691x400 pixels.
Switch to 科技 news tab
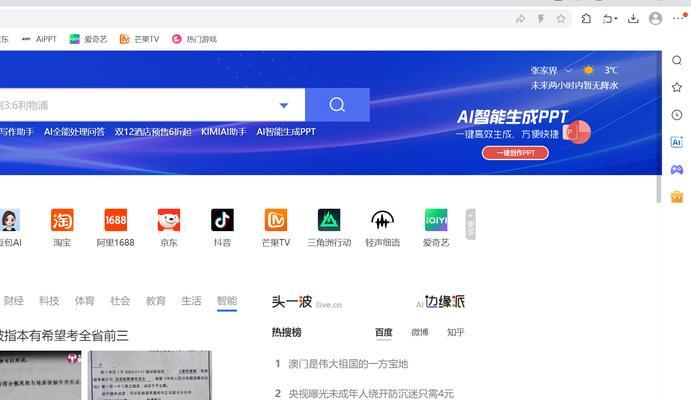click(x=49, y=301)
